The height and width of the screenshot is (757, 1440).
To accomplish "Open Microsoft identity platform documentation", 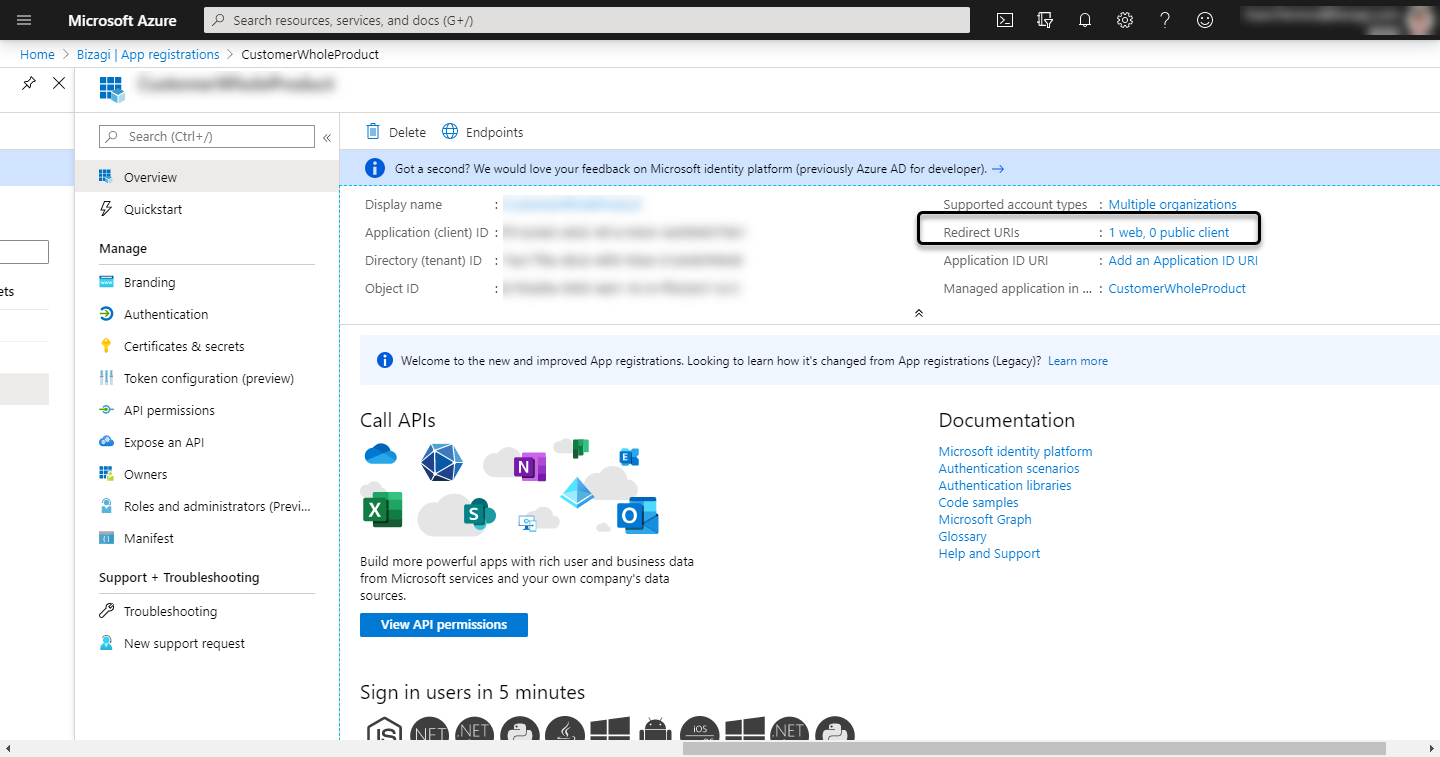I will tap(1015, 451).
